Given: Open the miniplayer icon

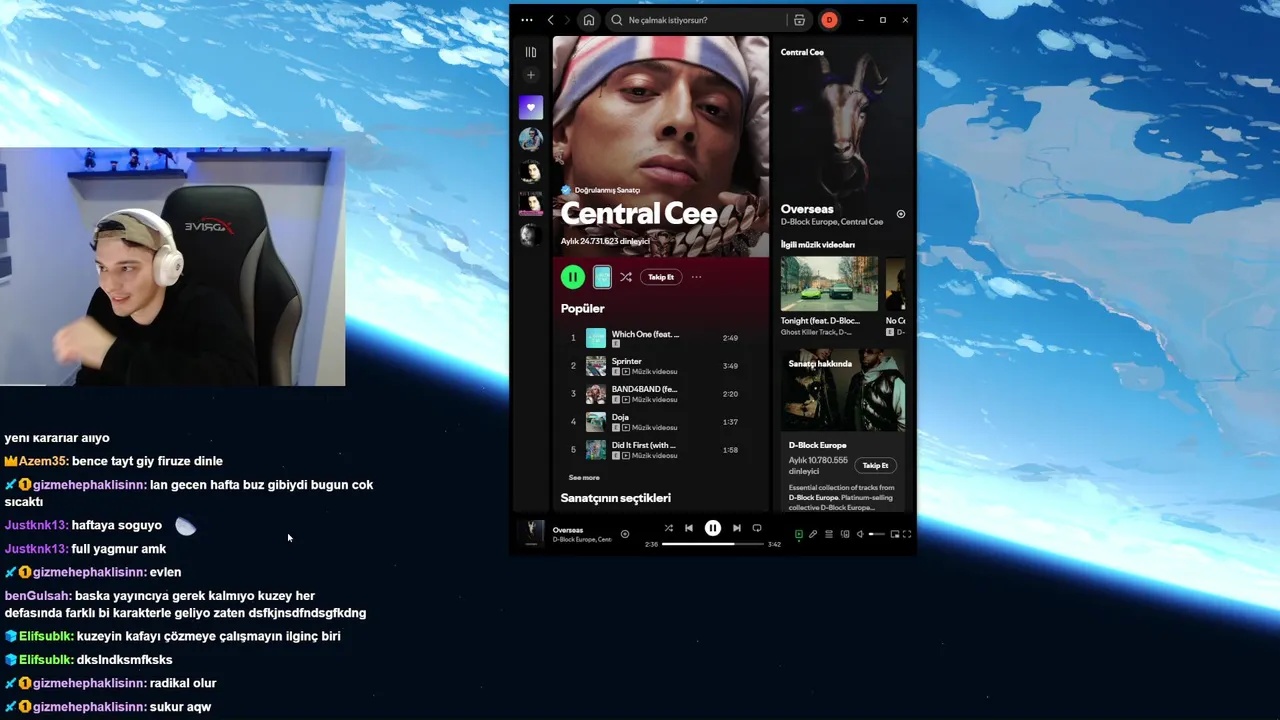Looking at the screenshot, I should click(895, 534).
